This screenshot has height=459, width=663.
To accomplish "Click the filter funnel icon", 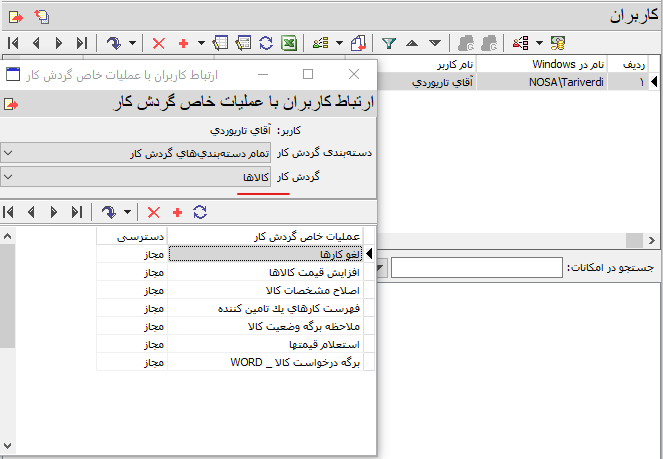I will [x=389, y=43].
